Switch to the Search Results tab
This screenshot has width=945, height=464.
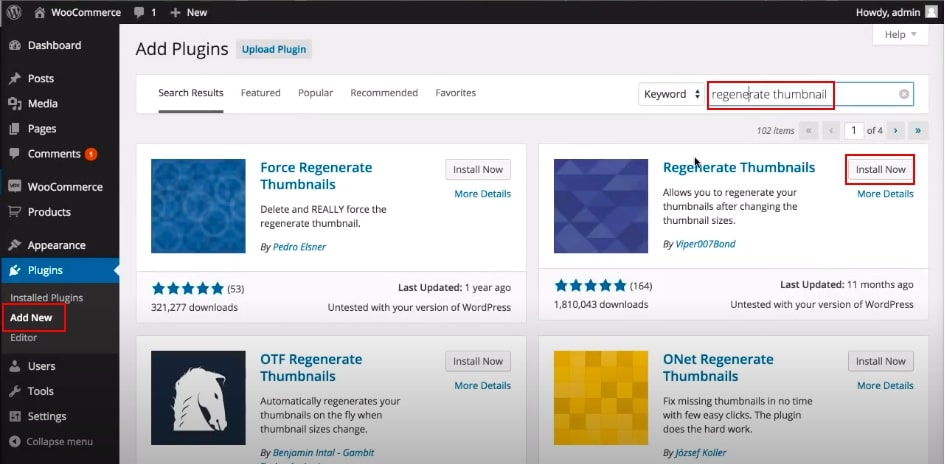pyautogui.click(x=191, y=93)
